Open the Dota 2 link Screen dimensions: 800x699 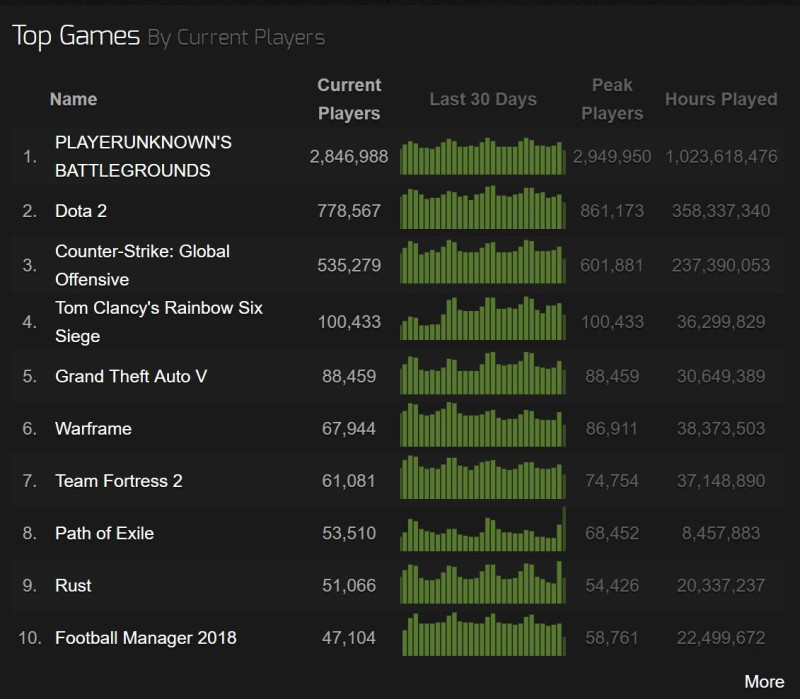[x=81, y=211]
